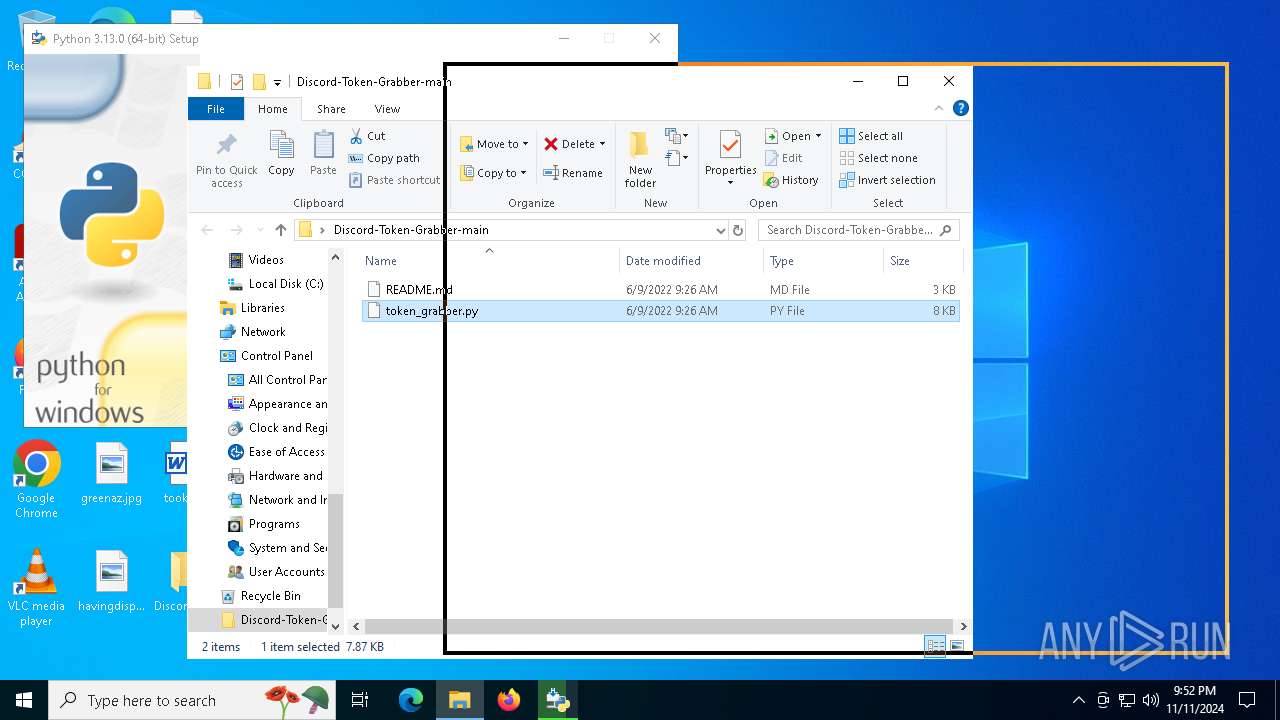The width and height of the screenshot is (1280, 720).
Task: Click Select none in the ribbon
Action: click(x=878, y=158)
